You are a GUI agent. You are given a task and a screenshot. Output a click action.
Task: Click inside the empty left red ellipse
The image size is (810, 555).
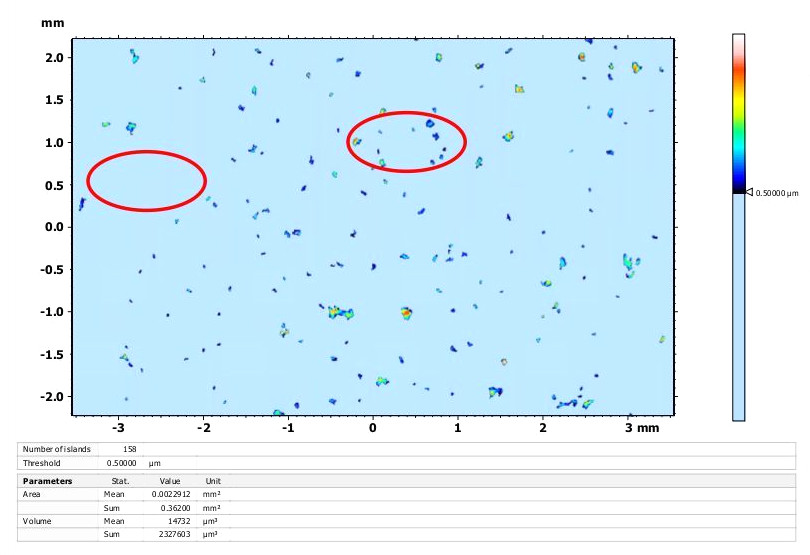pos(146,181)
